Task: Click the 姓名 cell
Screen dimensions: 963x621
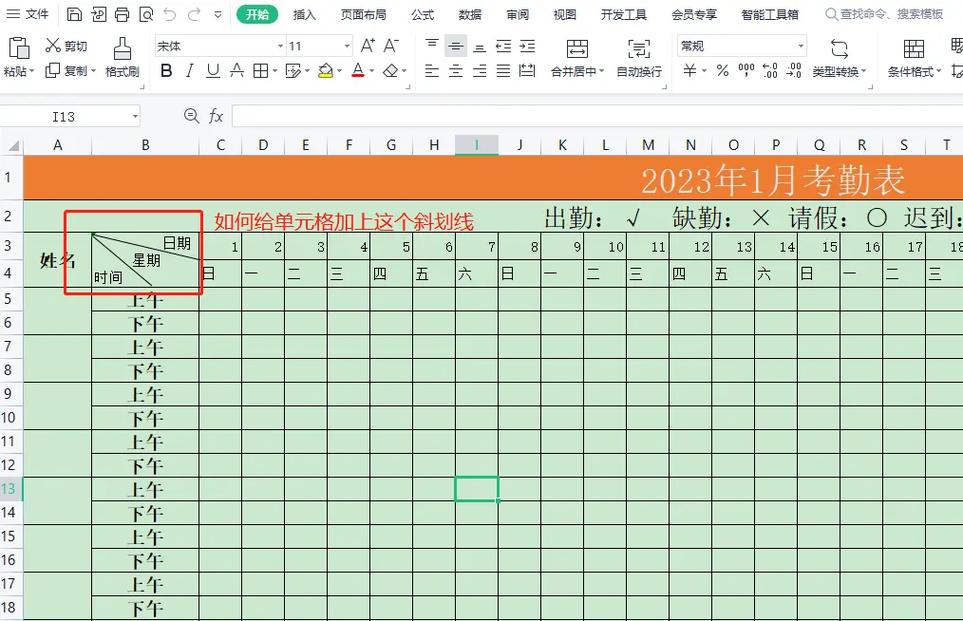Action: (x=57, y=260)
